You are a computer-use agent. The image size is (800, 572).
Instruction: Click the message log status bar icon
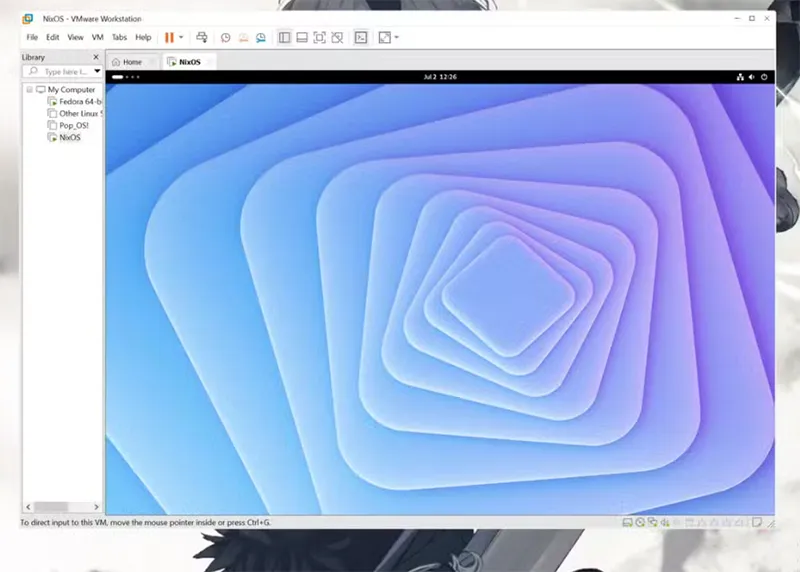tap(757, 523)
